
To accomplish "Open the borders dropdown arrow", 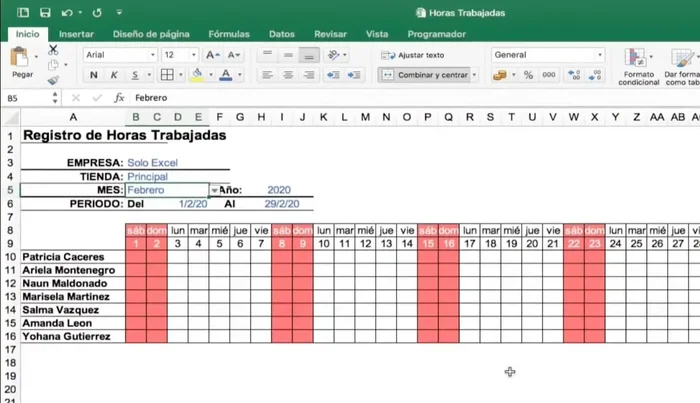I will pos(181,75).
